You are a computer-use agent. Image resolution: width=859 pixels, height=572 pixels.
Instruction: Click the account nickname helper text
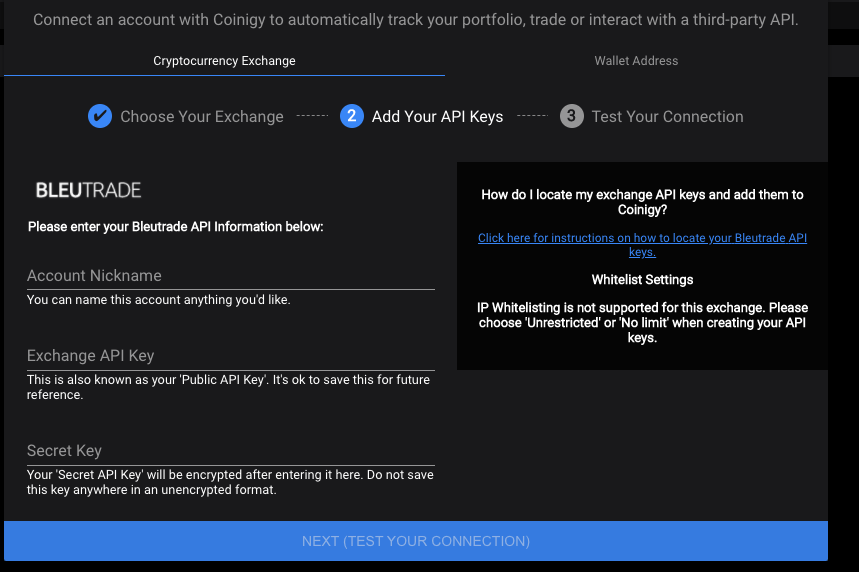click(159, 300)
